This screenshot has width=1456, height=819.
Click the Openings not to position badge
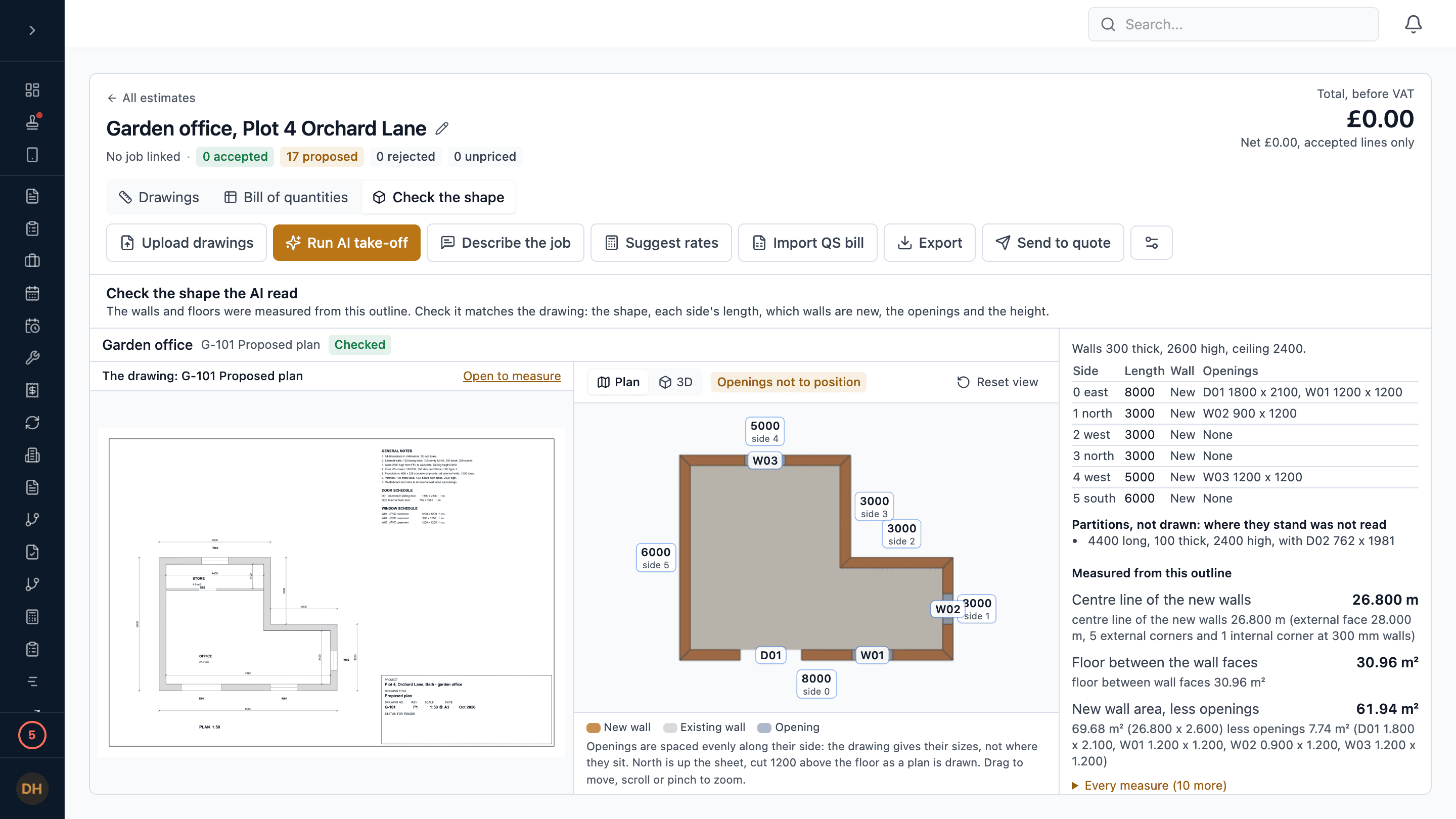[789, 382]
